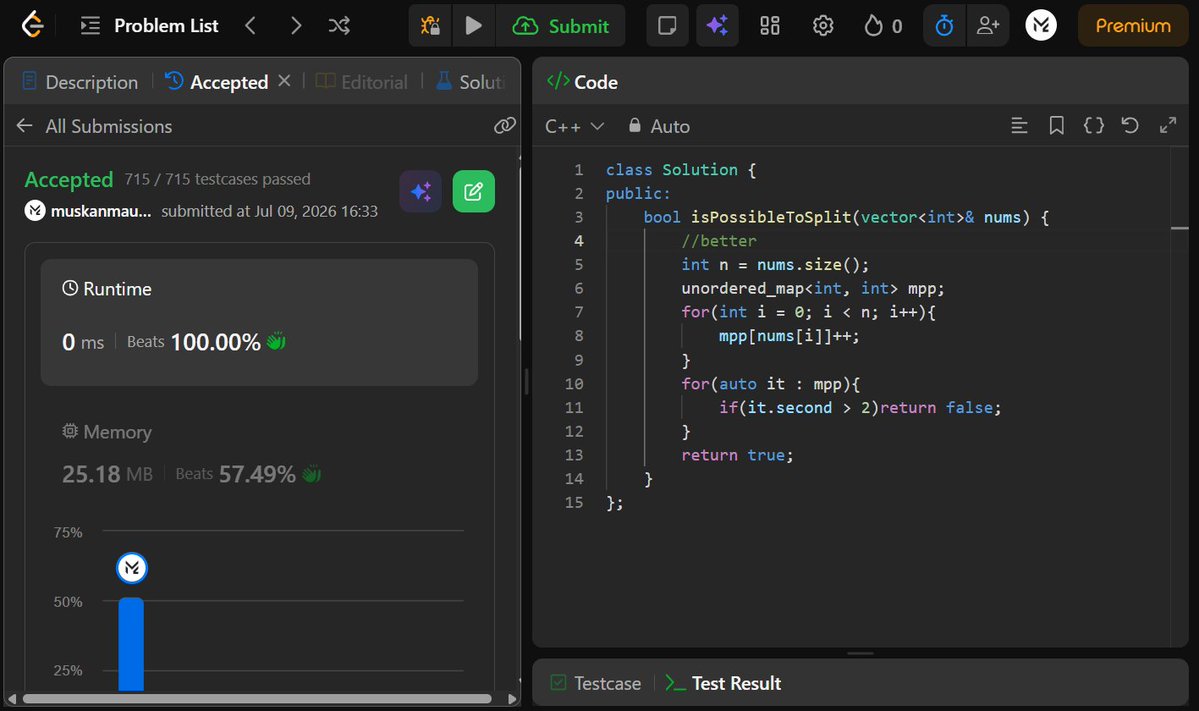Go to the next problem arrow
Screen dimensions: 1199x711
(x=296, y=26)
